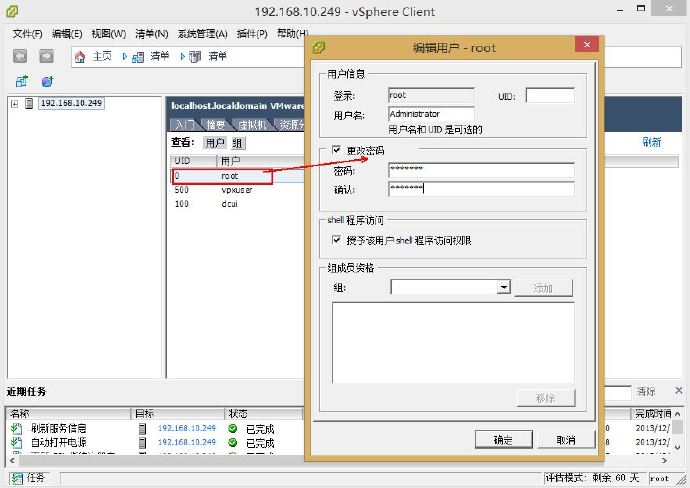This screenshot has width=690, height=488.
Task: Click the 完成时间 column header
Action: click(653, 414)
